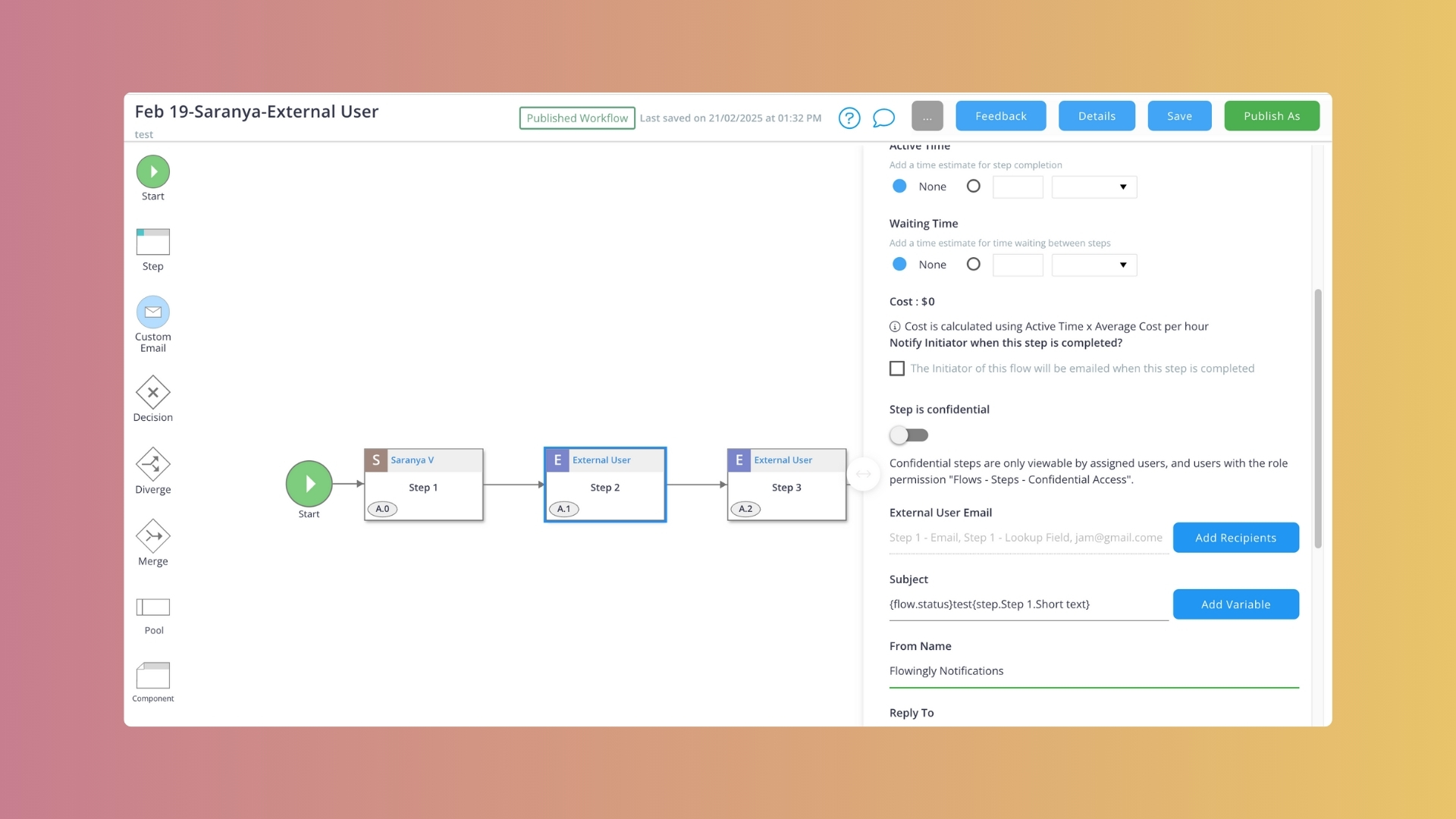Enable the 'Step is confidential' switch
Image resolution: width=1456 pixels, height=819 pixels.
click(x=908, y=435)
